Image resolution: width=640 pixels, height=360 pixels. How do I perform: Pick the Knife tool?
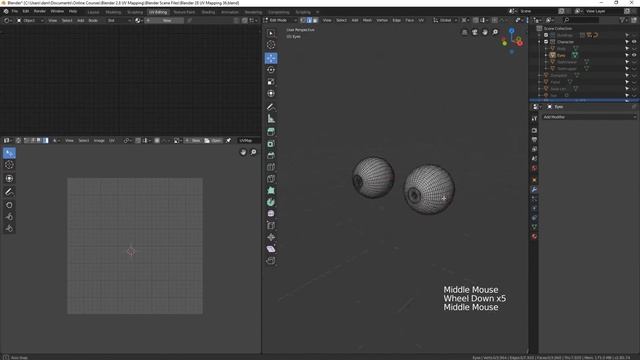[271, 179]
